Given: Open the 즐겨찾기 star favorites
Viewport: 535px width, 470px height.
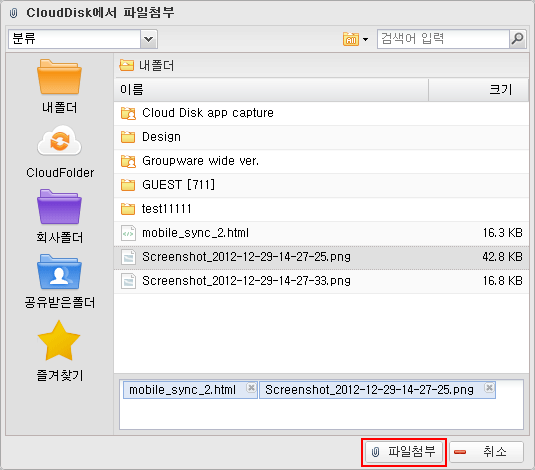Looking at the screenshot, I should pos(59,341).
